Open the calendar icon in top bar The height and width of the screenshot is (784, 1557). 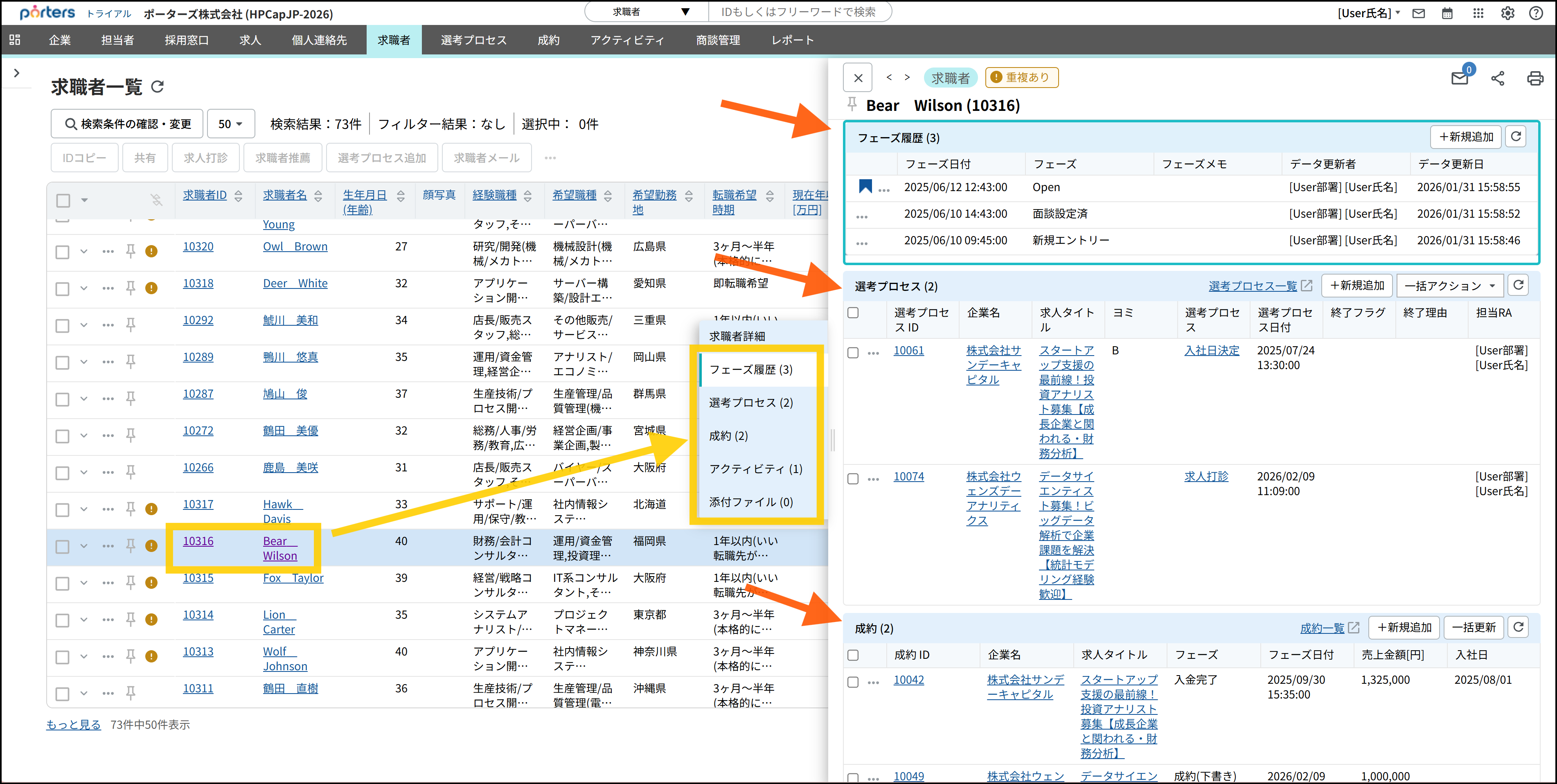(1447, 13)
